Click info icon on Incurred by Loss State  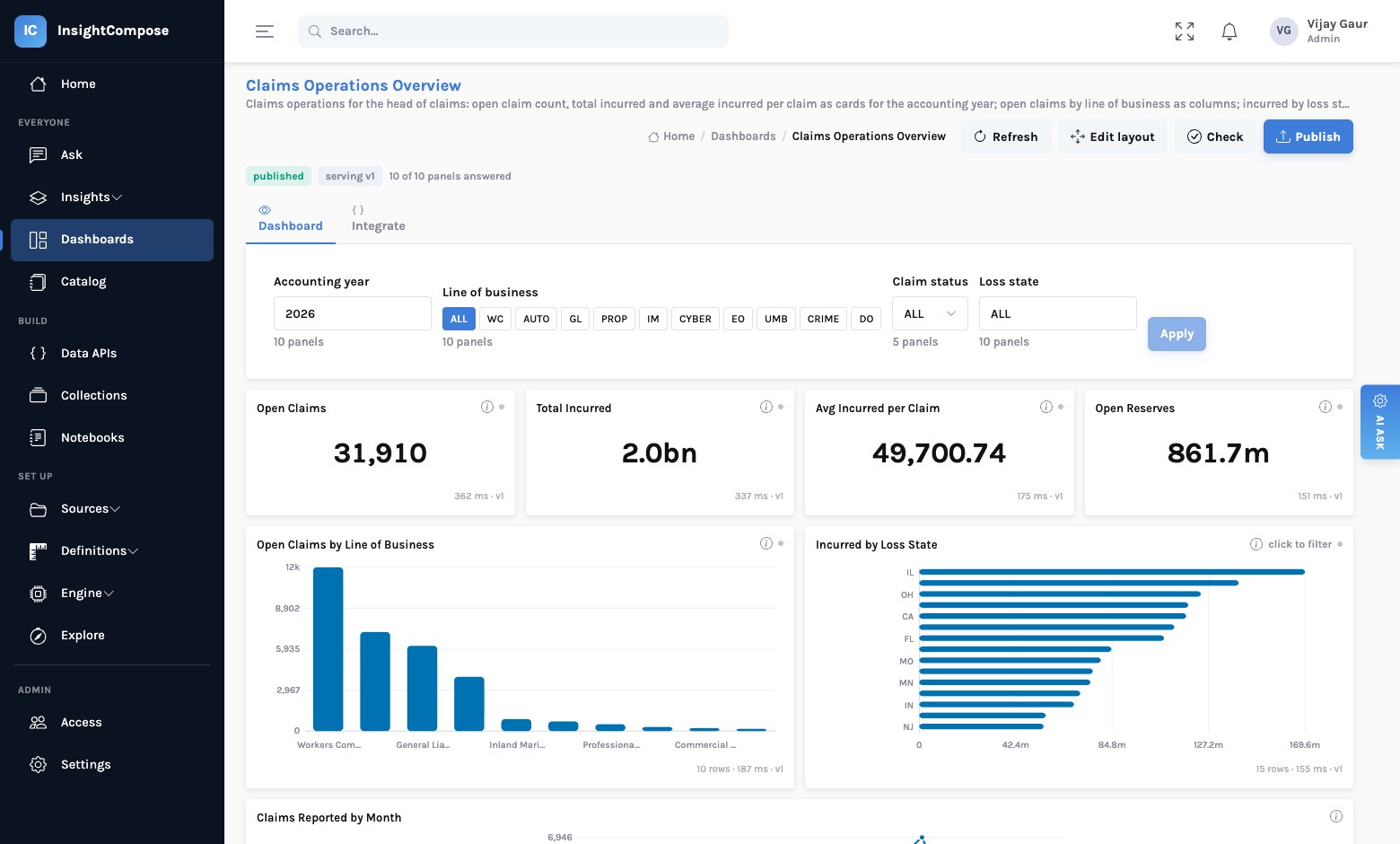[x=1256, y=544]
